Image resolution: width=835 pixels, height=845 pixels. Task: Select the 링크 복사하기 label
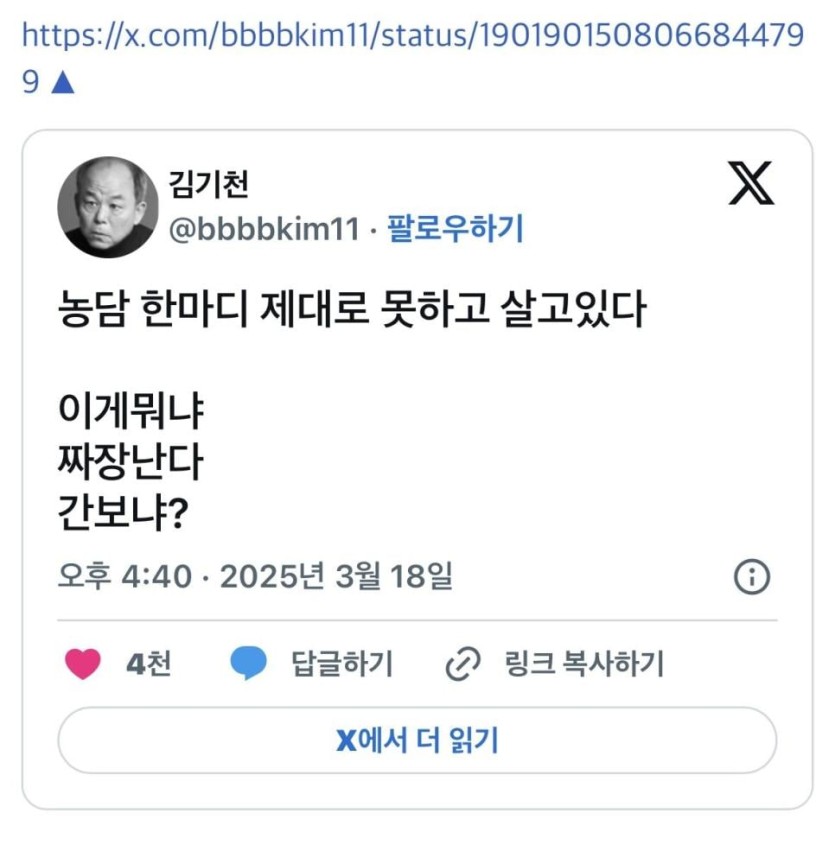coord(585,664)
